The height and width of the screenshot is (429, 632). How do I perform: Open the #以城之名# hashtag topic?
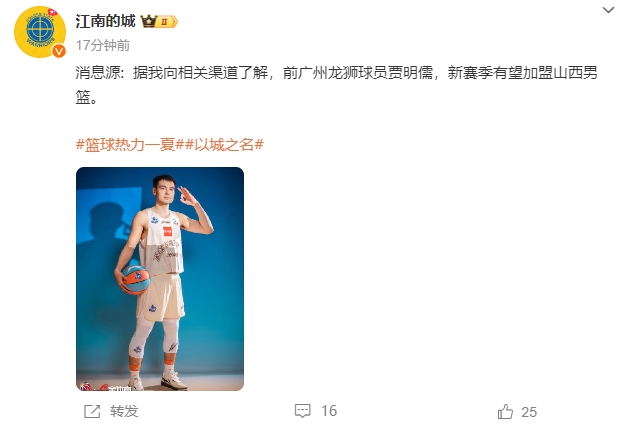[225, 144]
